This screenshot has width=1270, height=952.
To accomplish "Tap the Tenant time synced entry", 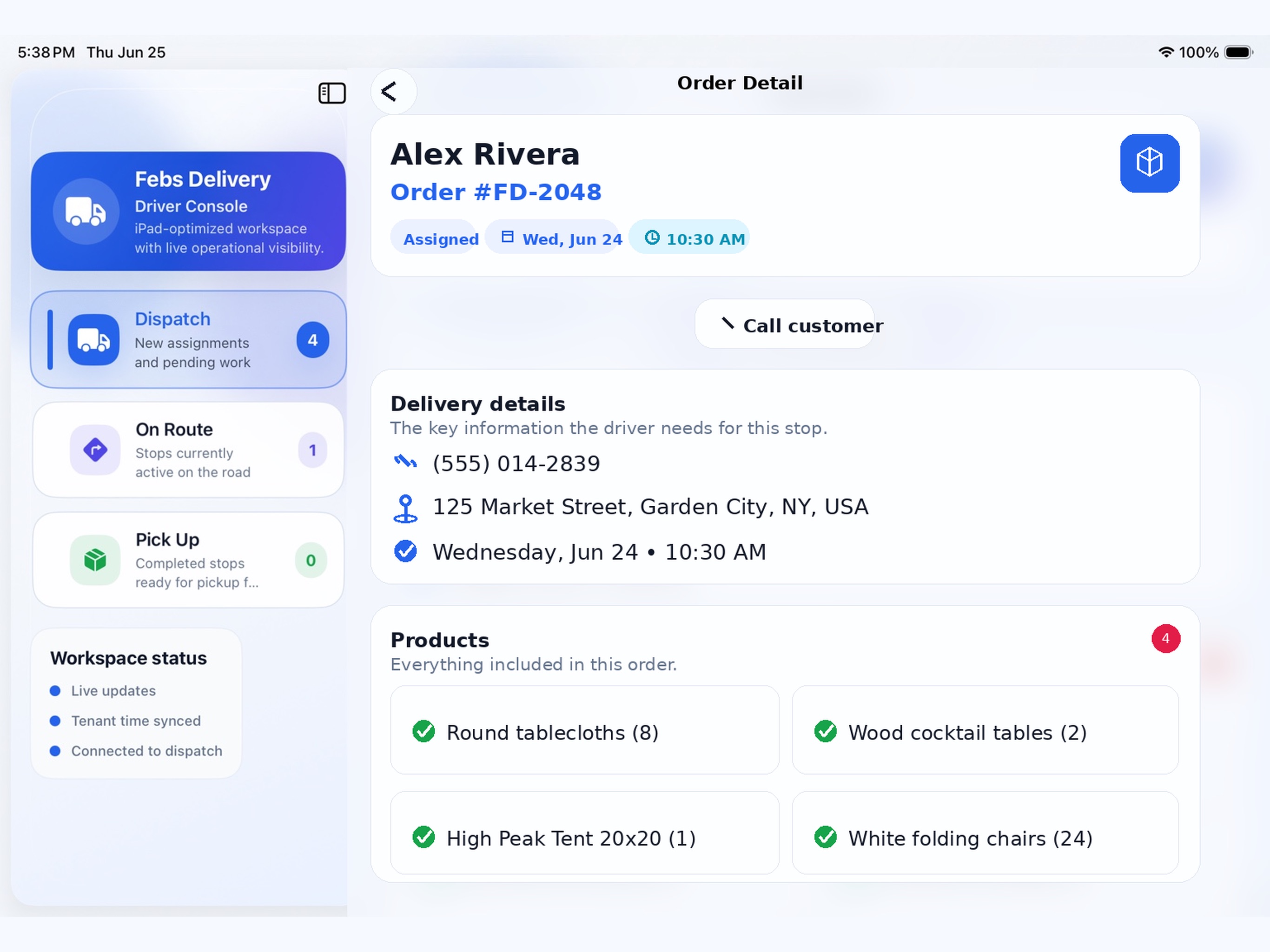I will point(125,721).
